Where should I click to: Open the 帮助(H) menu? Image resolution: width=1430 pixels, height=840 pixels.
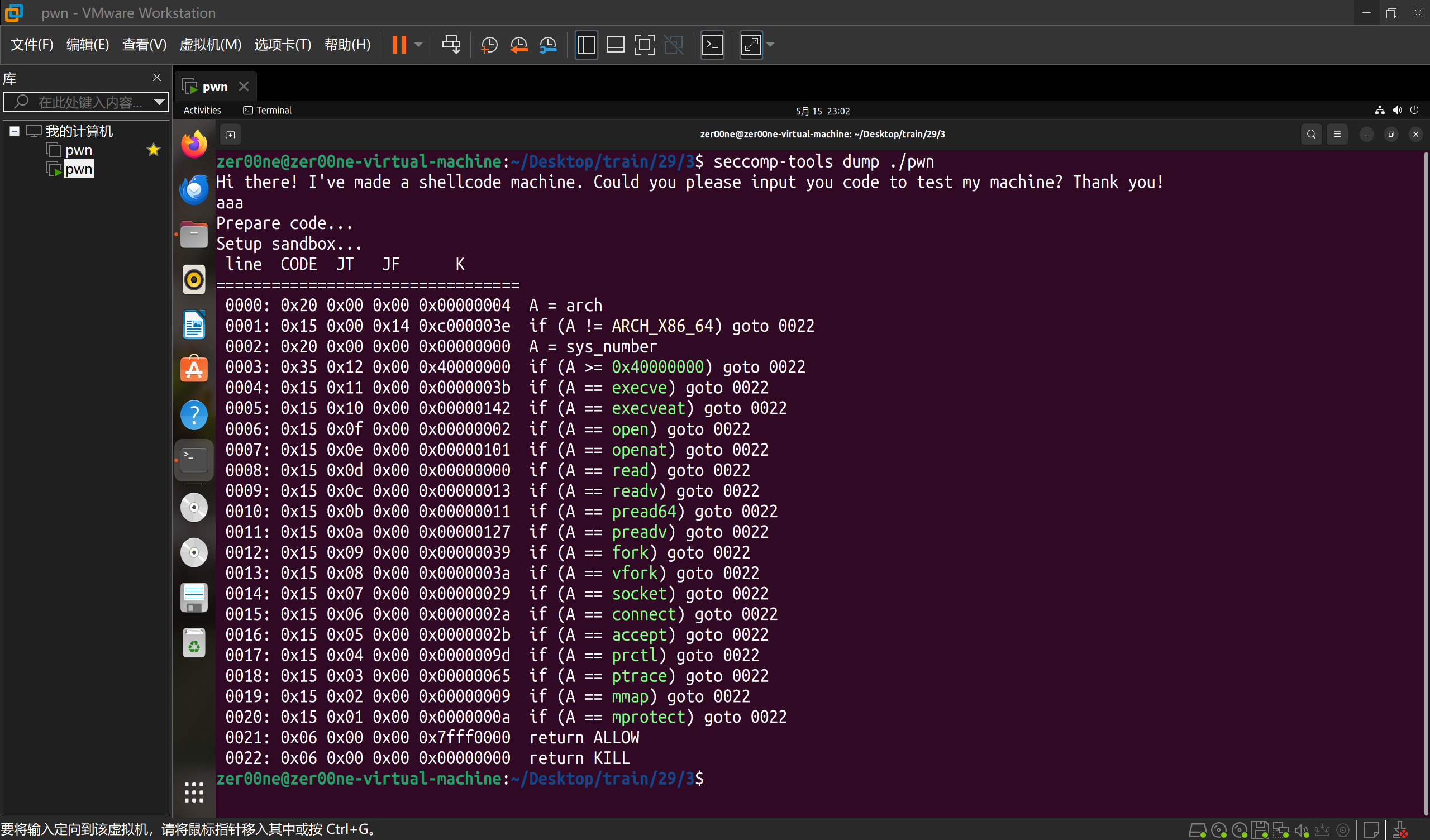click(347, 44)
